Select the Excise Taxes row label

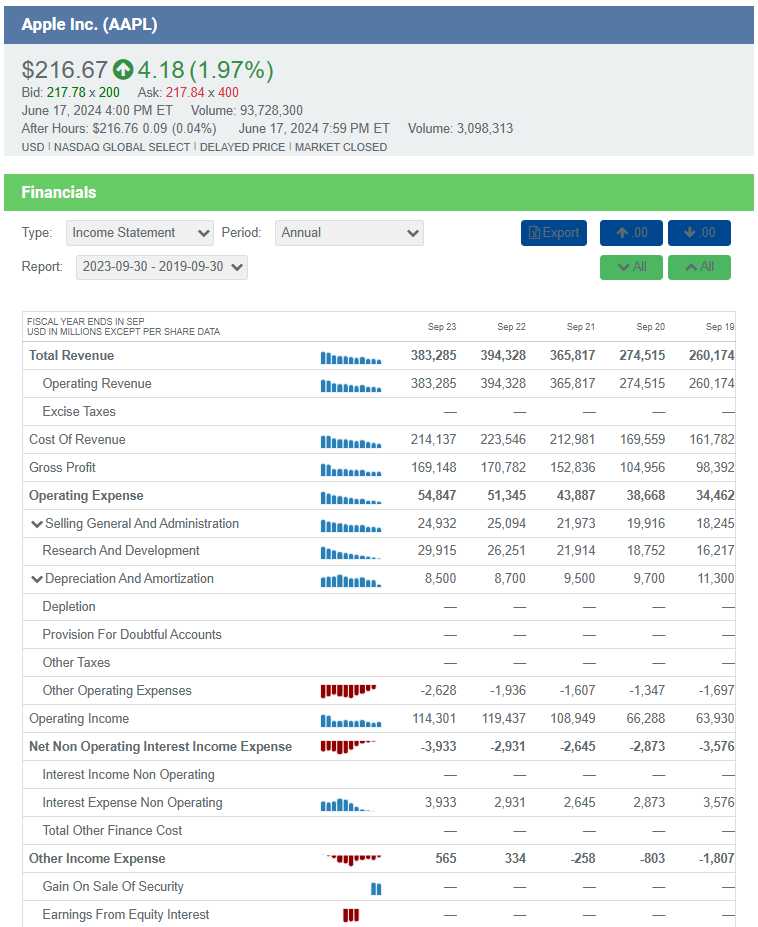(x=79, y=411)
